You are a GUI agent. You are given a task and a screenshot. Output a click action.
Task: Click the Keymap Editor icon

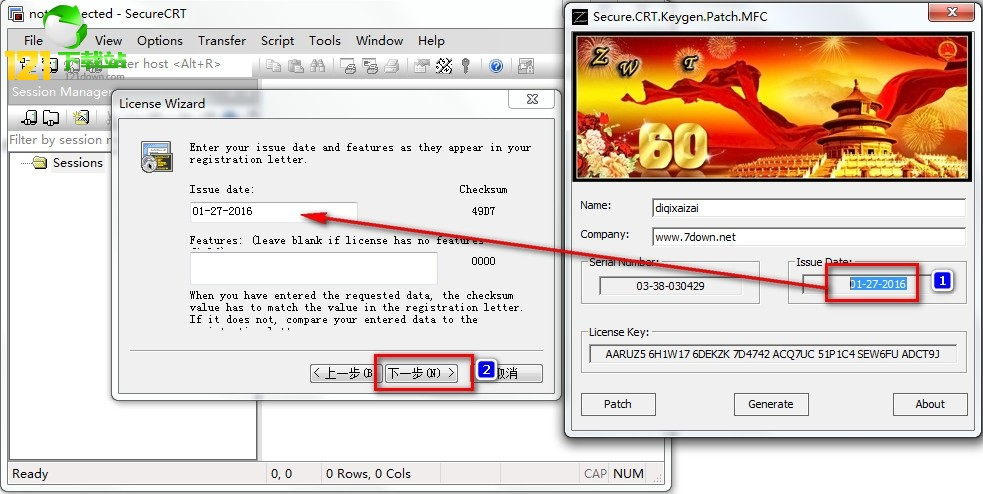(x=444, y=65)
